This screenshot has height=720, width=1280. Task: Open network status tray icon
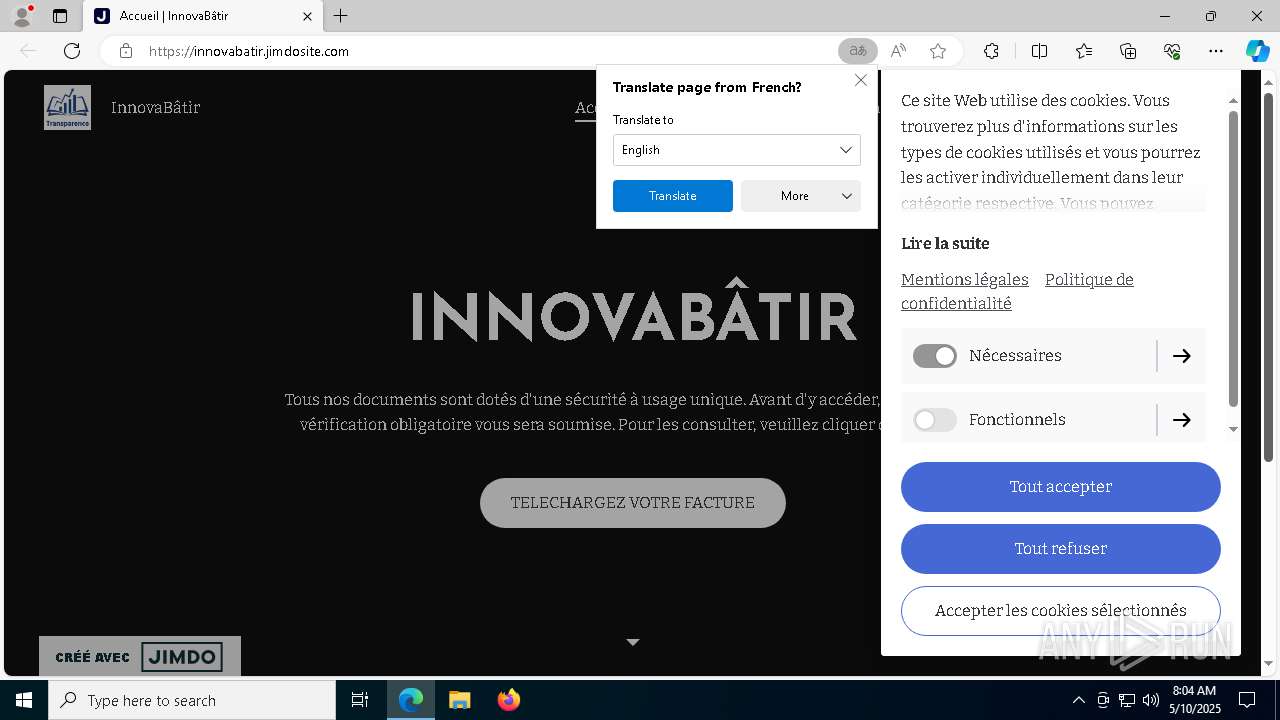tap(1127, 700)
